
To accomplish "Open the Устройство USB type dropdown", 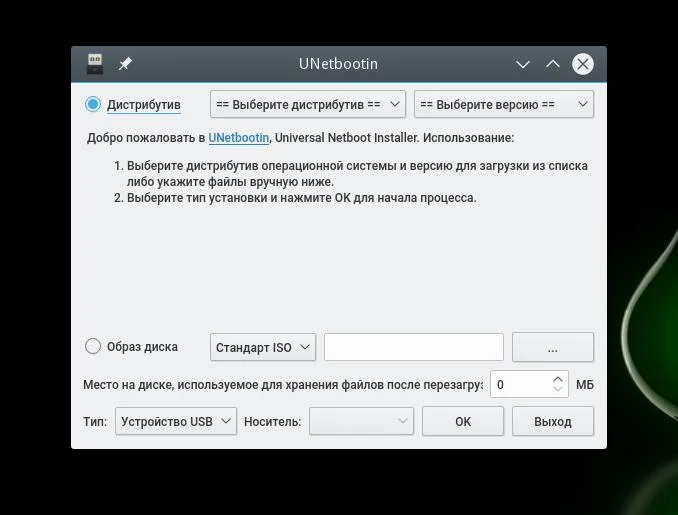I will coord(176,421).
